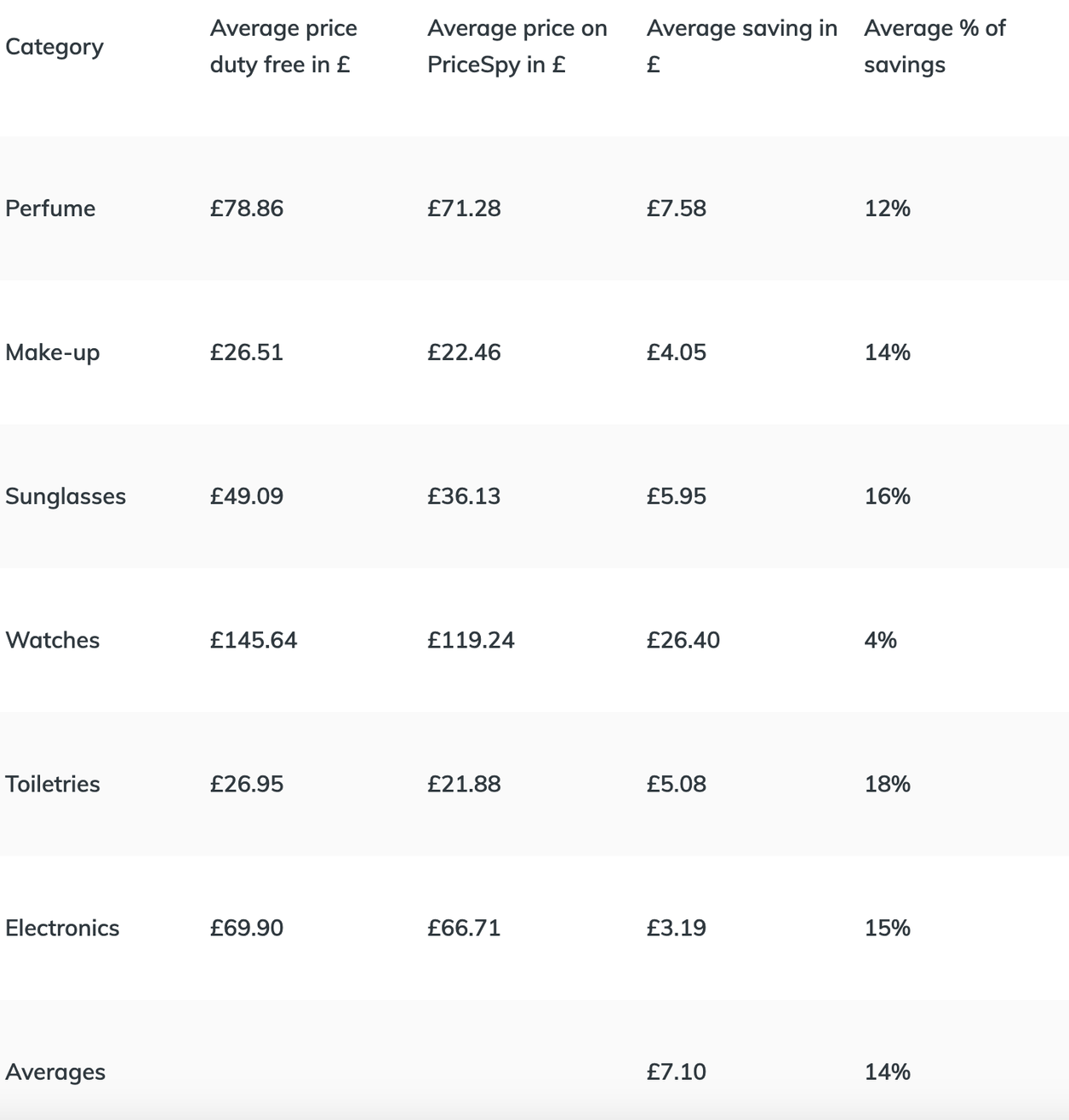The width and height of the screenshot is (1069, 1120).
Task: Click the 'Average saving in £' header
Action: pos(741,46)
